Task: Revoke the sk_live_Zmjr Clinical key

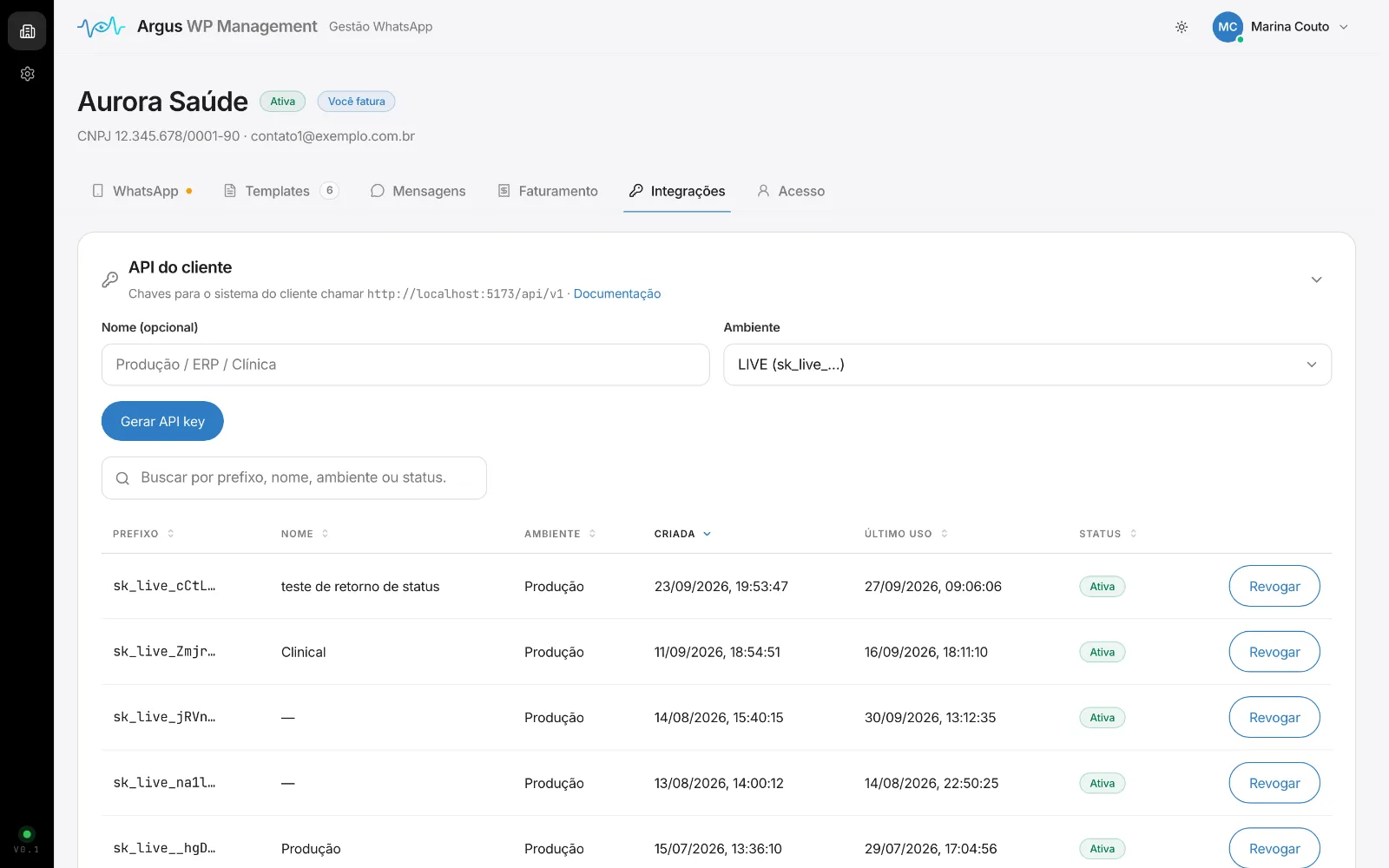Action: [1274, 652]
